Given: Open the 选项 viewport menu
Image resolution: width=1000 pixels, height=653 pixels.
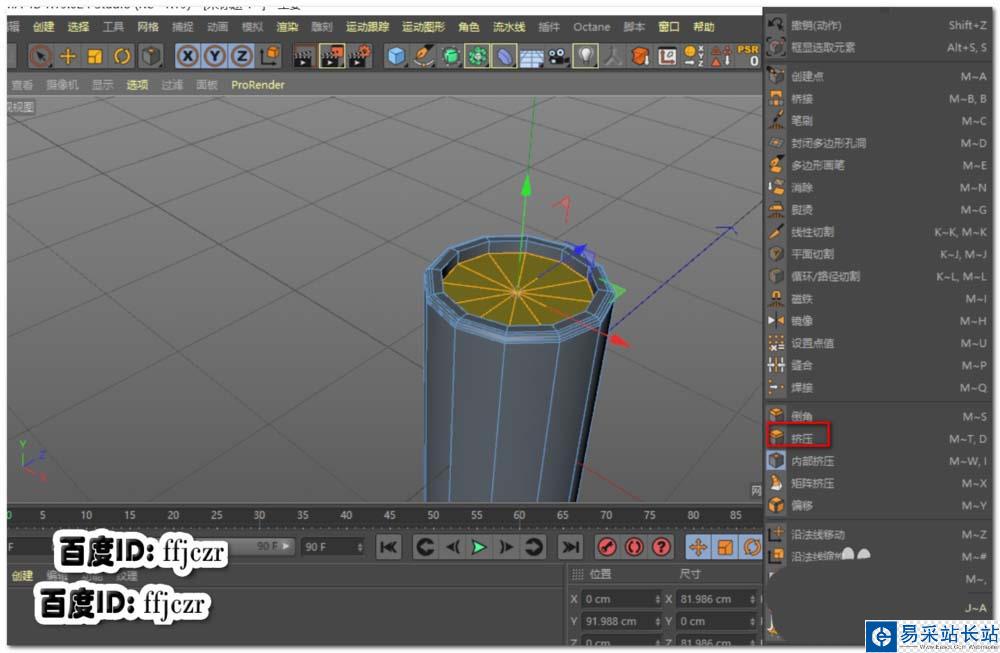Looking at the screenshot, I should 137,85.
